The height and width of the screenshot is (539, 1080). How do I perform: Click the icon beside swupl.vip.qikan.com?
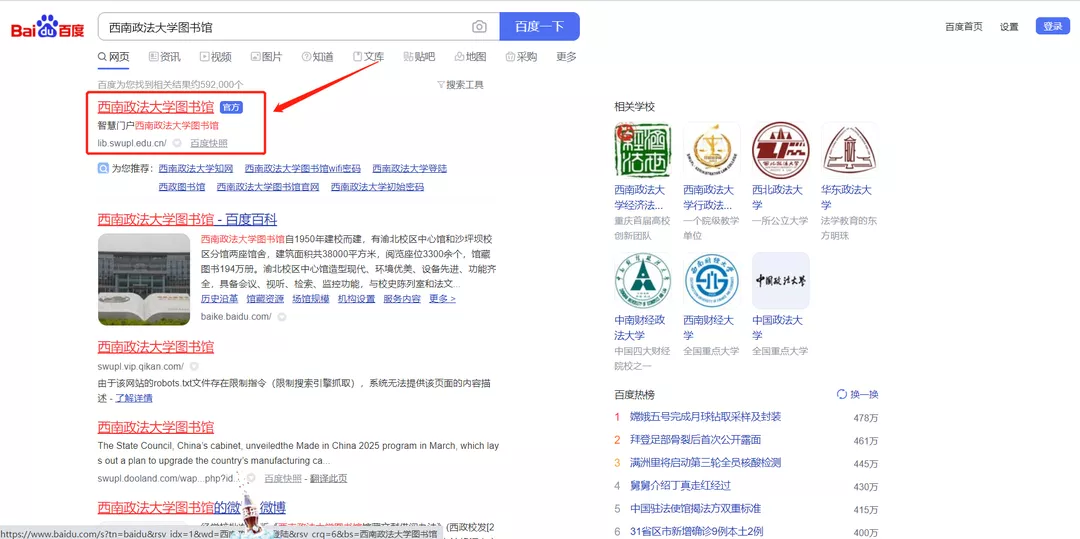tap(194, 366)
